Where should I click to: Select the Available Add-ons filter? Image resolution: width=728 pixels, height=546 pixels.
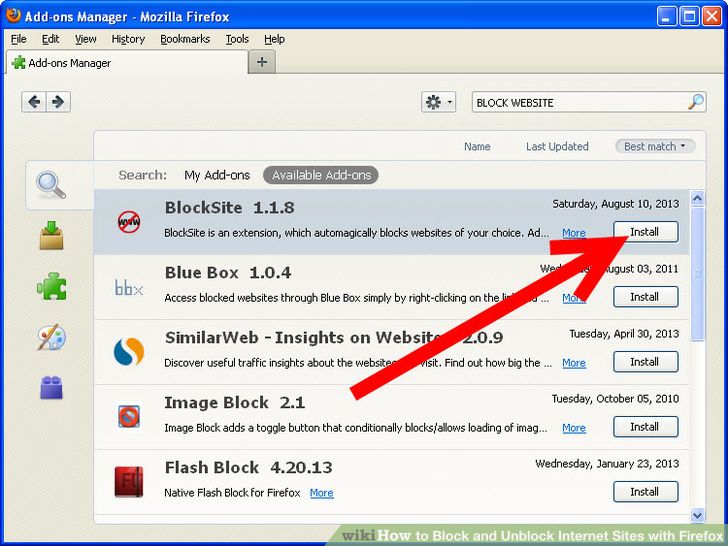tap(321, 175)
